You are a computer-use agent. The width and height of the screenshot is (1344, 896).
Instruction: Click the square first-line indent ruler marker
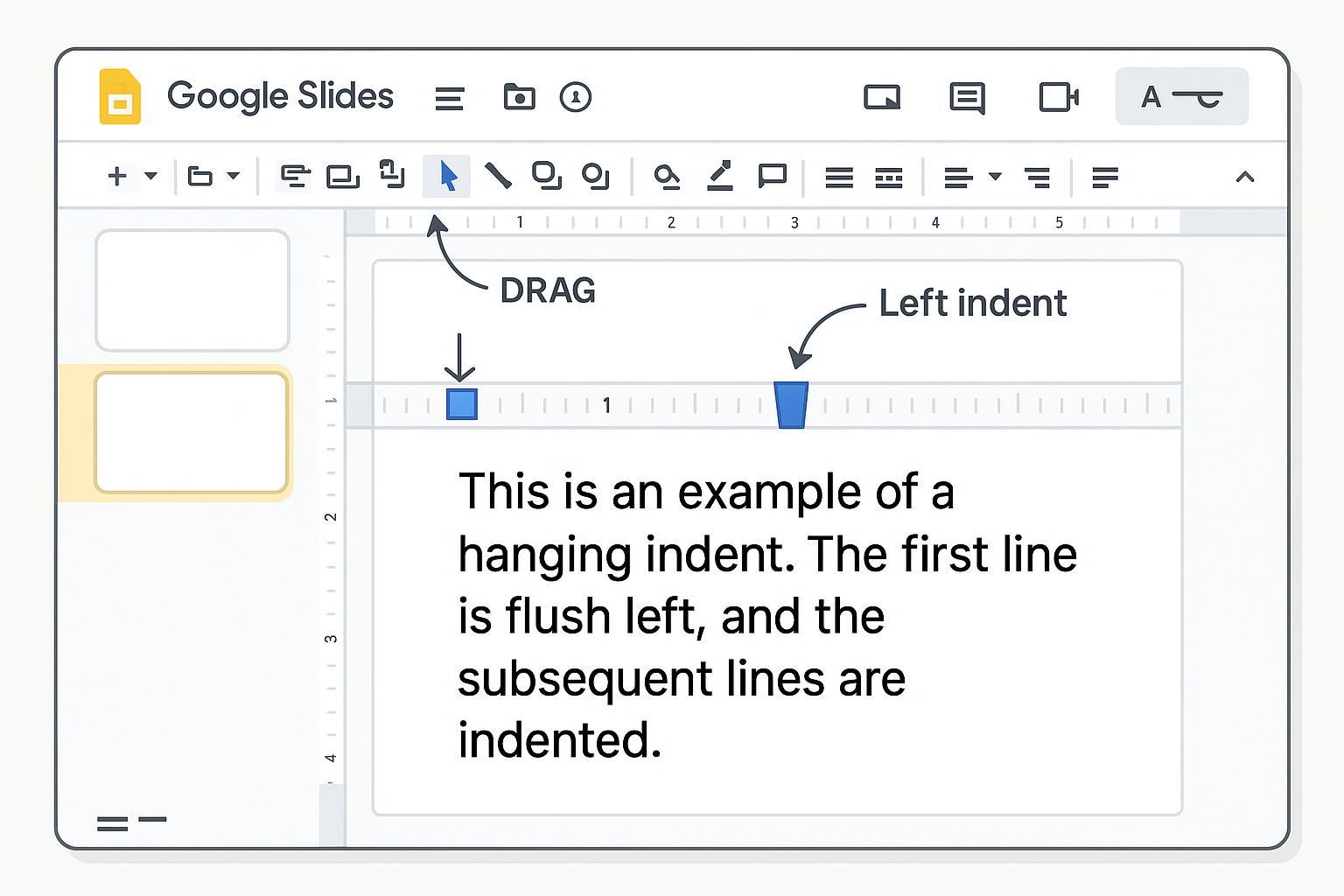(462, 404)
